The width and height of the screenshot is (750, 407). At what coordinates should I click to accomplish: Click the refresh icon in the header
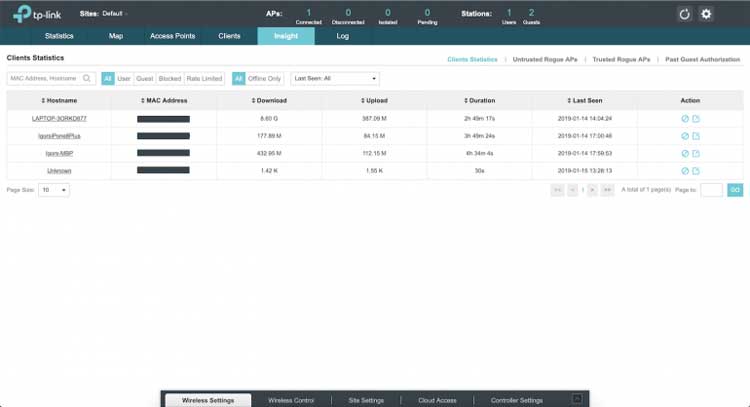click(685, 14)
